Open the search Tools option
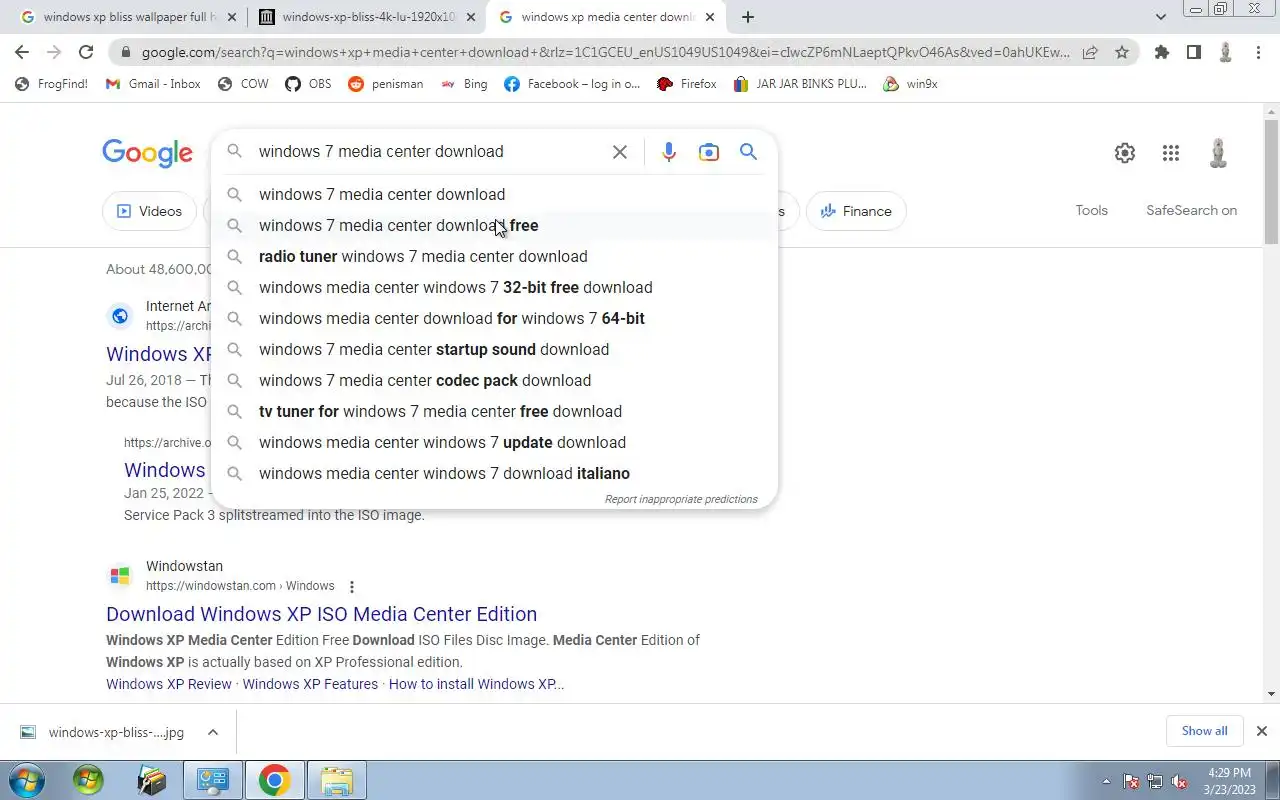The height and width of the screenshot is (800, 1280). point(1091,210)
